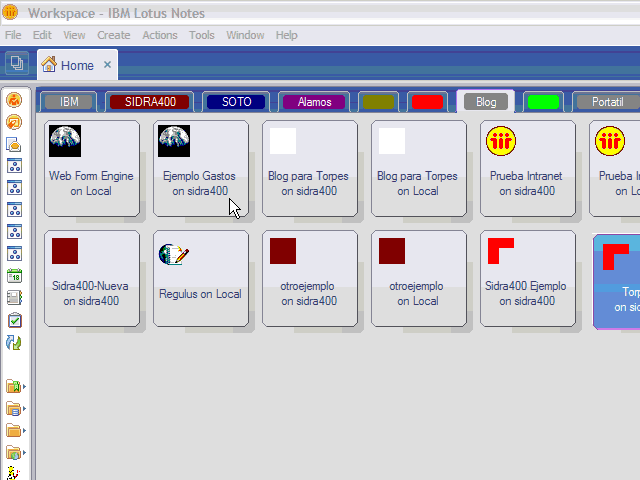This screenshot has width=640, height=480.
Task: Expand the plain yellow bookmark folder
Action: coord(16,431)
